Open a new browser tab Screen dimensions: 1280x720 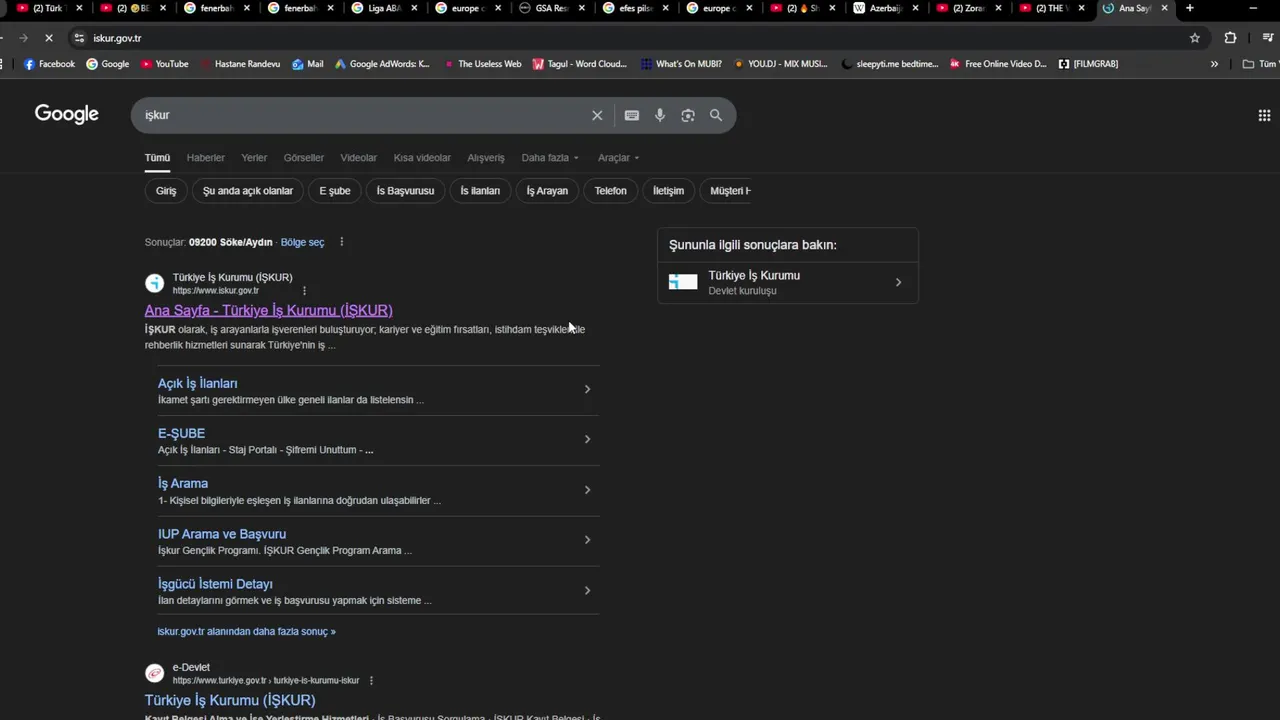(1189, 8)
